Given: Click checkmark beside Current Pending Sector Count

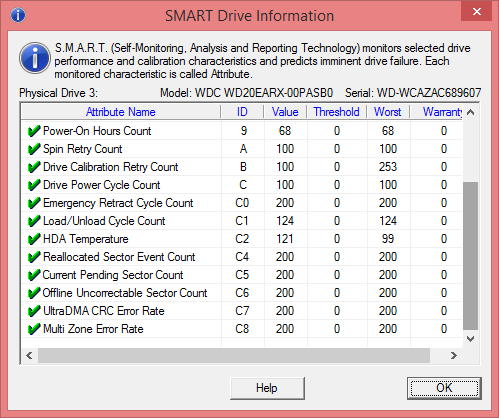Looking at the screenshot, I should [x=34, y=275].
